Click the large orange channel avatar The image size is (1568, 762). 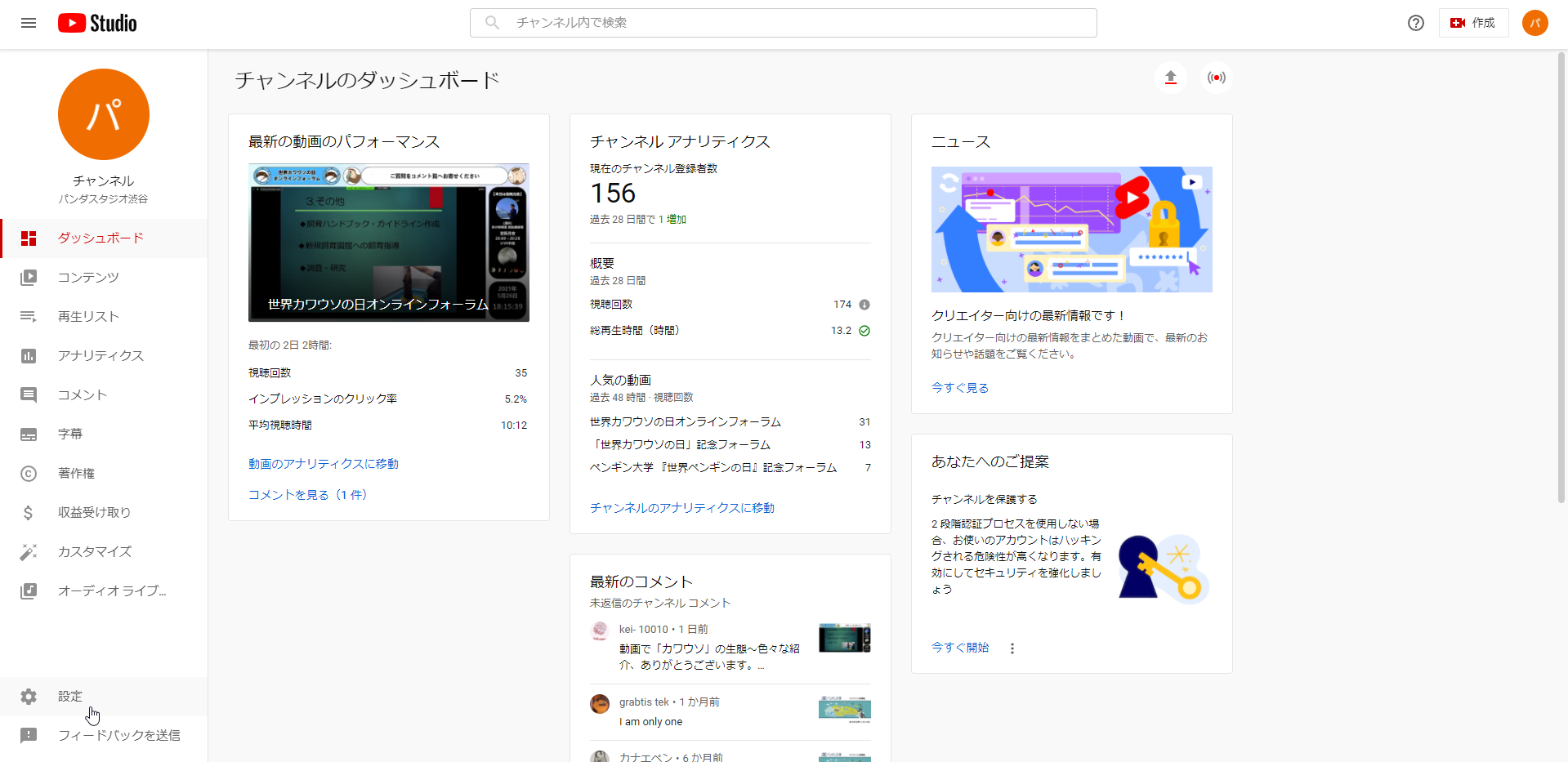104,114
